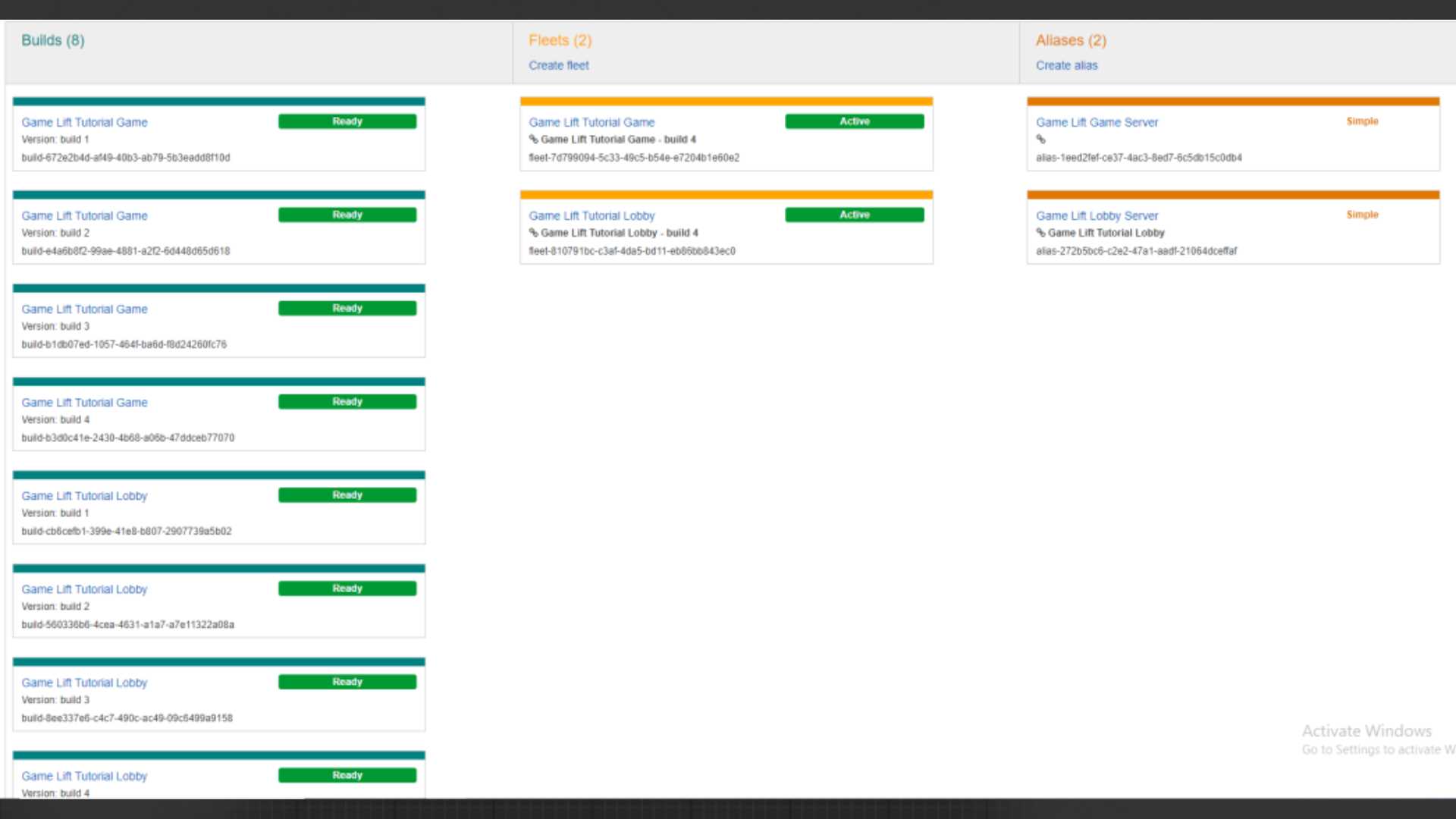Select fleet ID fleet-7d799094-5c33-49c5
The height and width of the screenshot is (819, 1456).
click(x=634, y=158)
